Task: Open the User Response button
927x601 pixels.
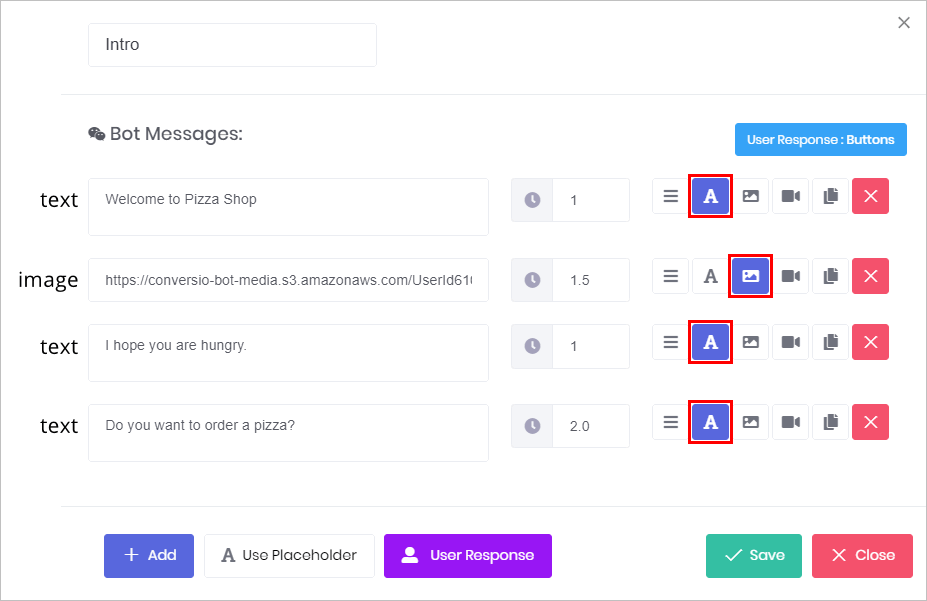Action: click(468, 555)
